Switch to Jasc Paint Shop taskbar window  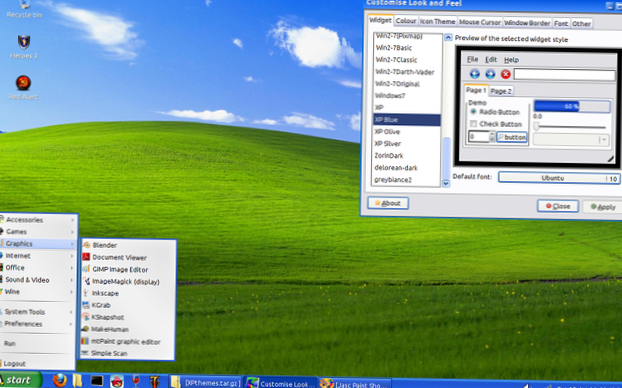tap(355, 384)
